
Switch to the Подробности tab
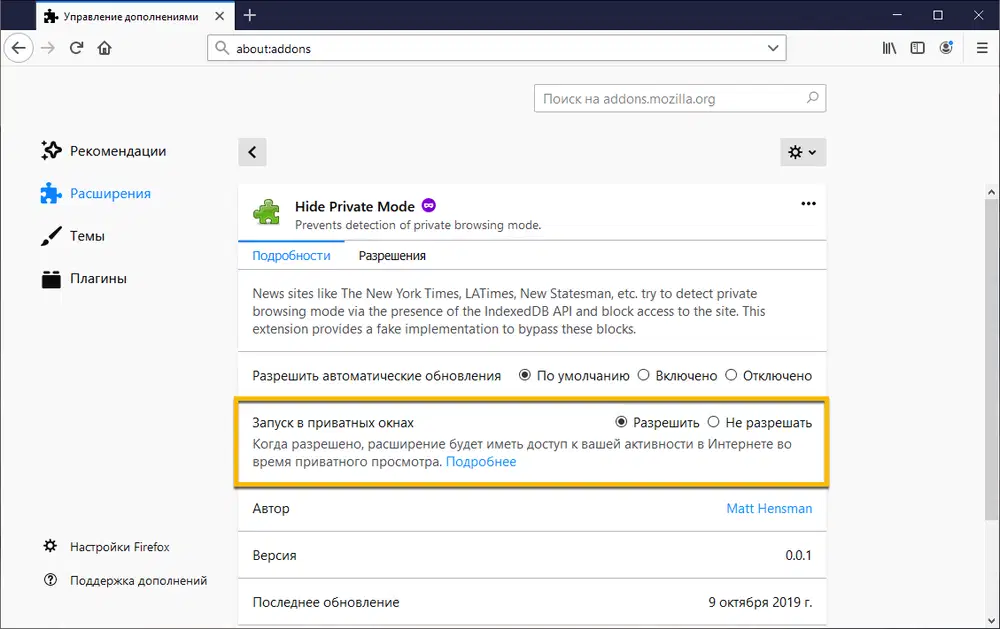(291, 255)
